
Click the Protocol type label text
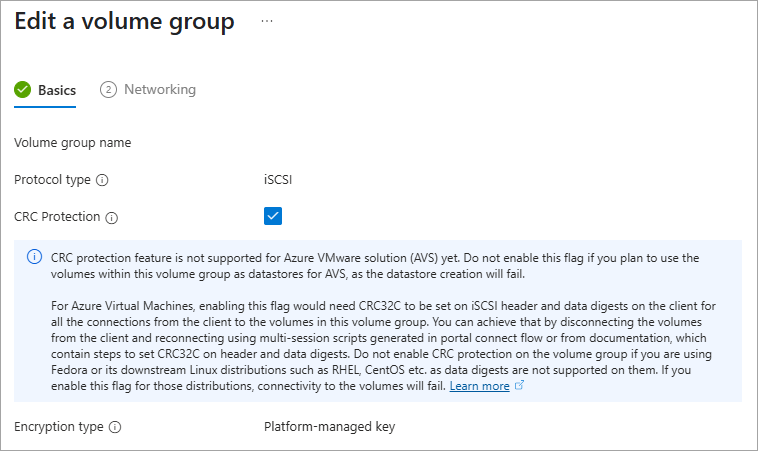tap(53, 180)
